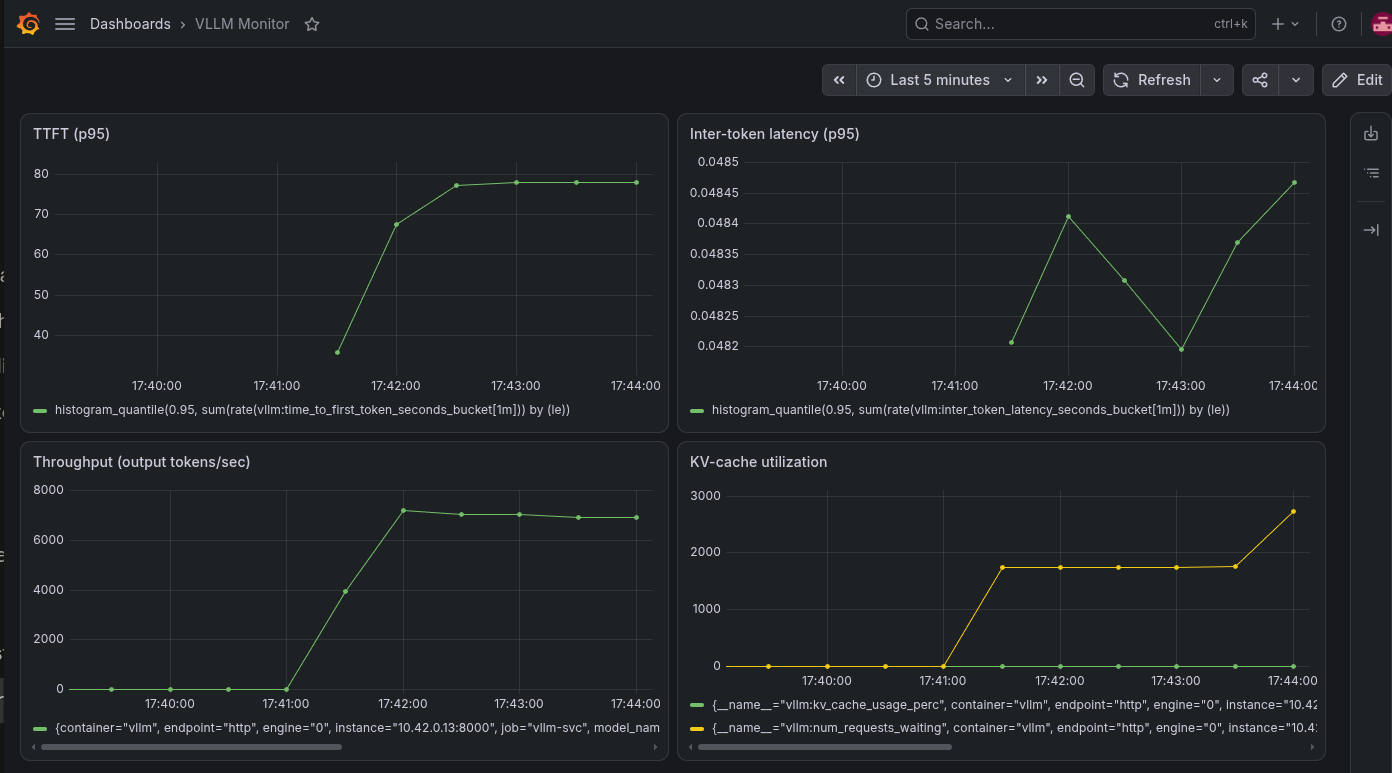The height and width of the screenshot is (773, 1392).
Task: Click yellow color swatch of num_requests_waiting legend
Action: pyautogui.click(x=697, y=729)
